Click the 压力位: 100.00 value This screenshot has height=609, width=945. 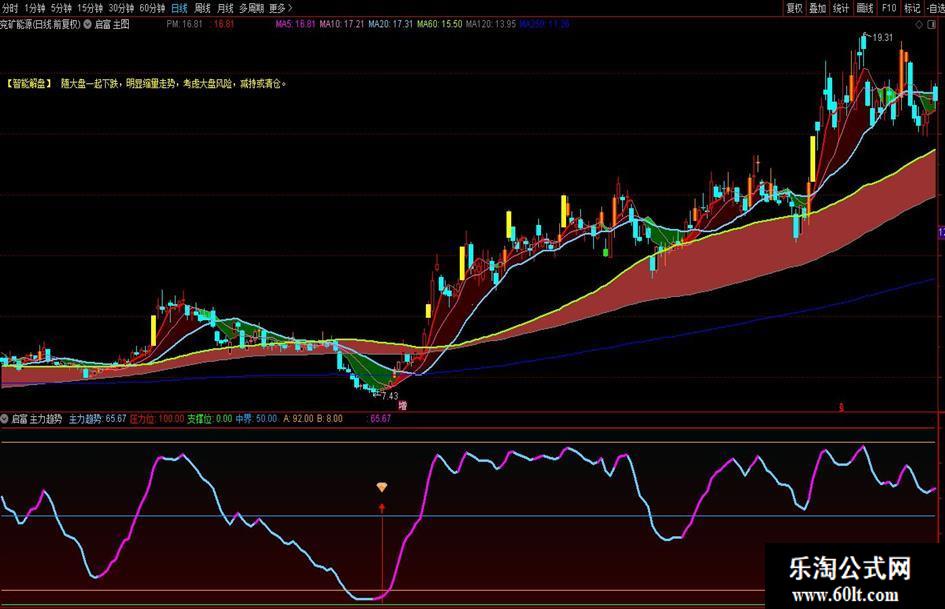(157, 418)
